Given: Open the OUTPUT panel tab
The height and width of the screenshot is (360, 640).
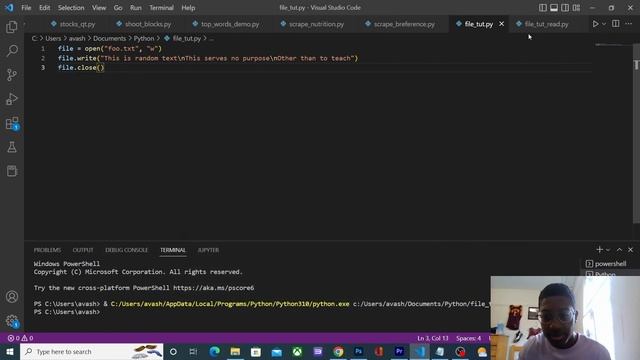Looking at the screenshot, I should 83,250.
